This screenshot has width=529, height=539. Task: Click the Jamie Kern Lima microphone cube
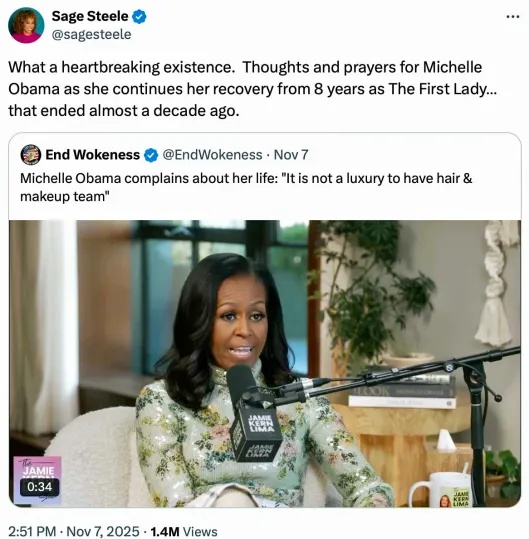tap(256, 434)
